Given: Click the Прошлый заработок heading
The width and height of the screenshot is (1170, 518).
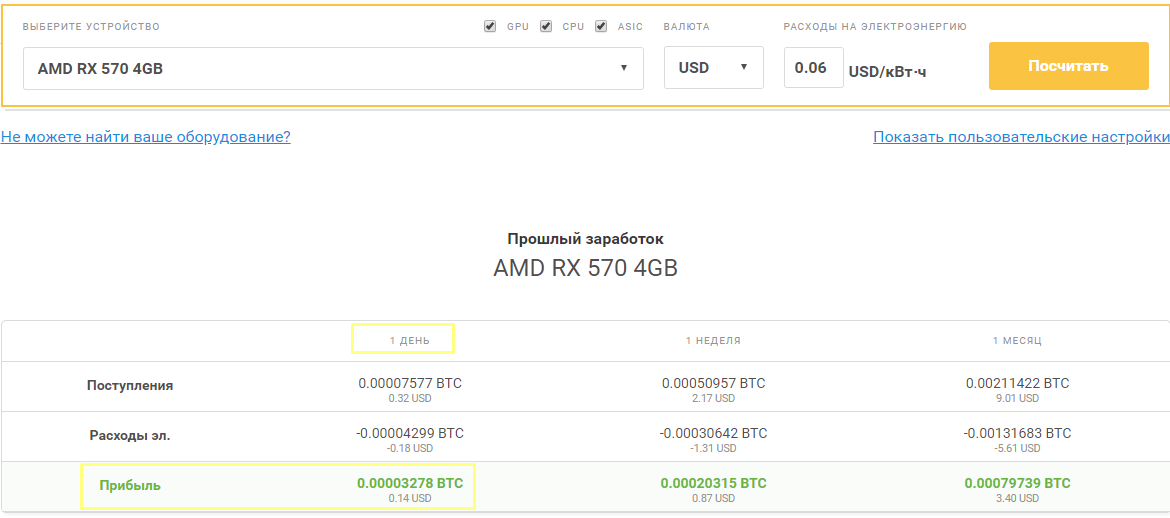Looking at the screenshot, I should pos(585,240).
